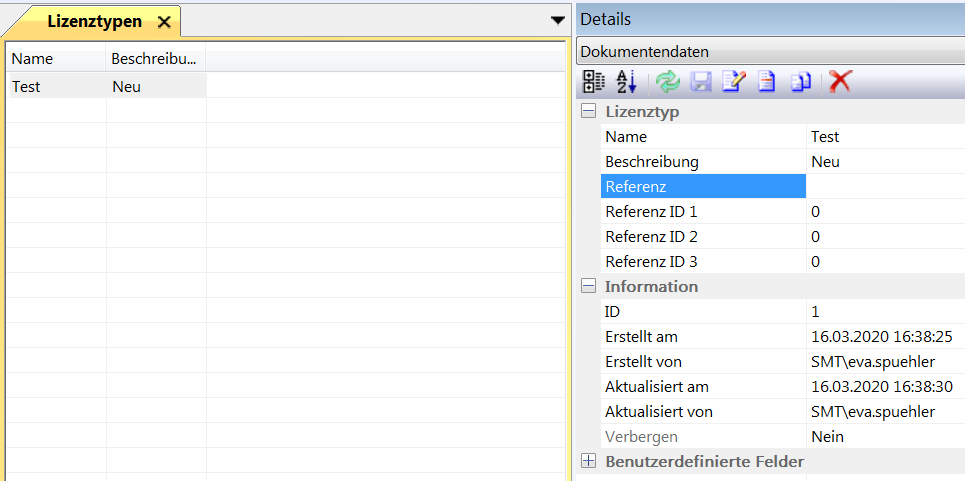
Task: Edit the Beschreibung value Neu in details
Action: [x=884, y=162]
